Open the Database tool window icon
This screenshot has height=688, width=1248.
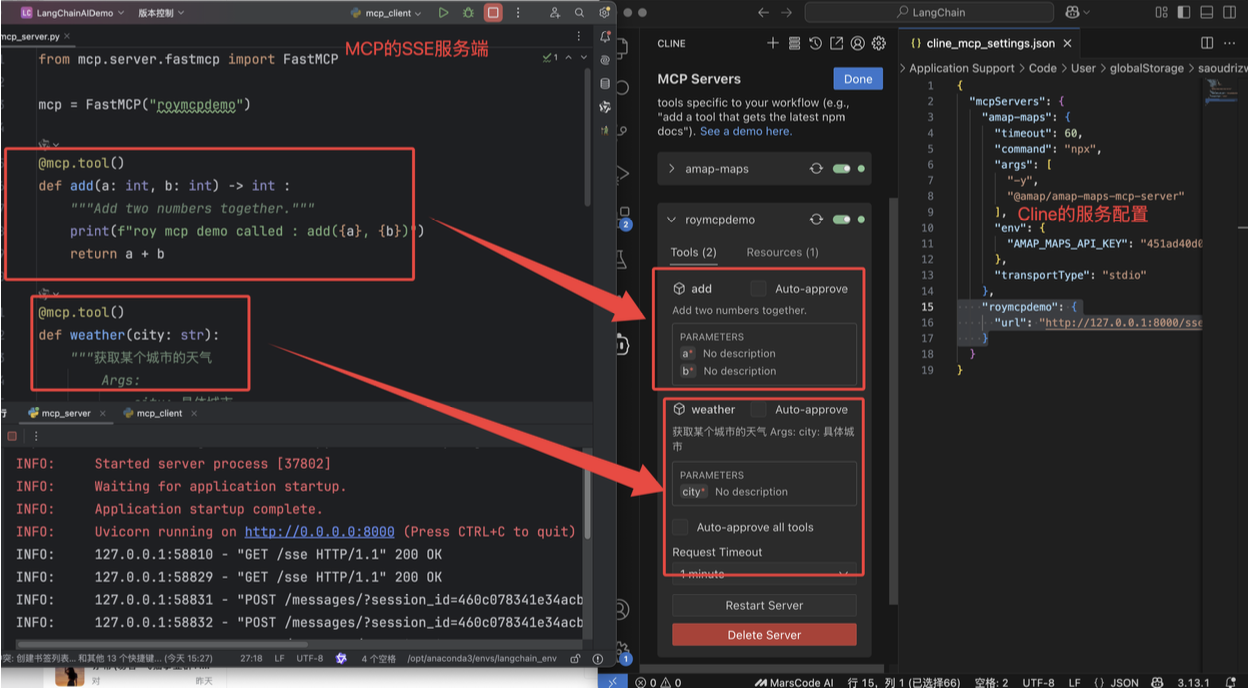coord(605,83)
